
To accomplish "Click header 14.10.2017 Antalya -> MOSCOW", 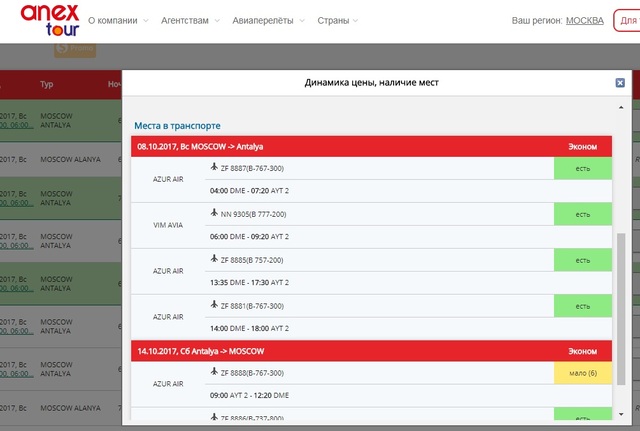I will click(x=200, y=351).
